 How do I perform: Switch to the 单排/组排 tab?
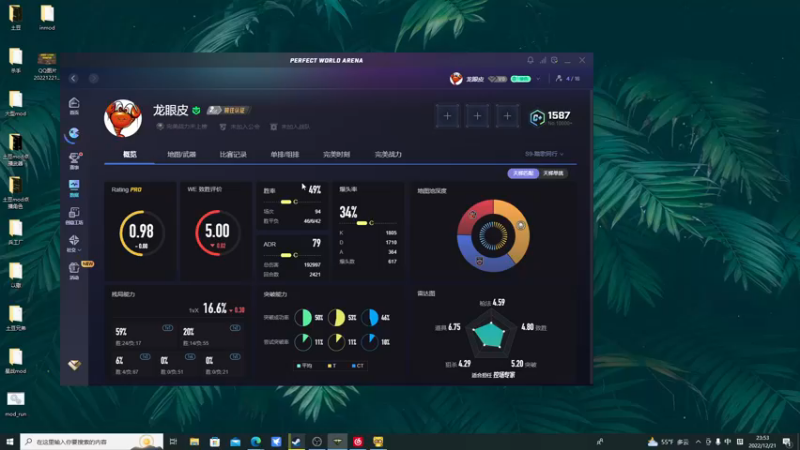click(285, 154)
